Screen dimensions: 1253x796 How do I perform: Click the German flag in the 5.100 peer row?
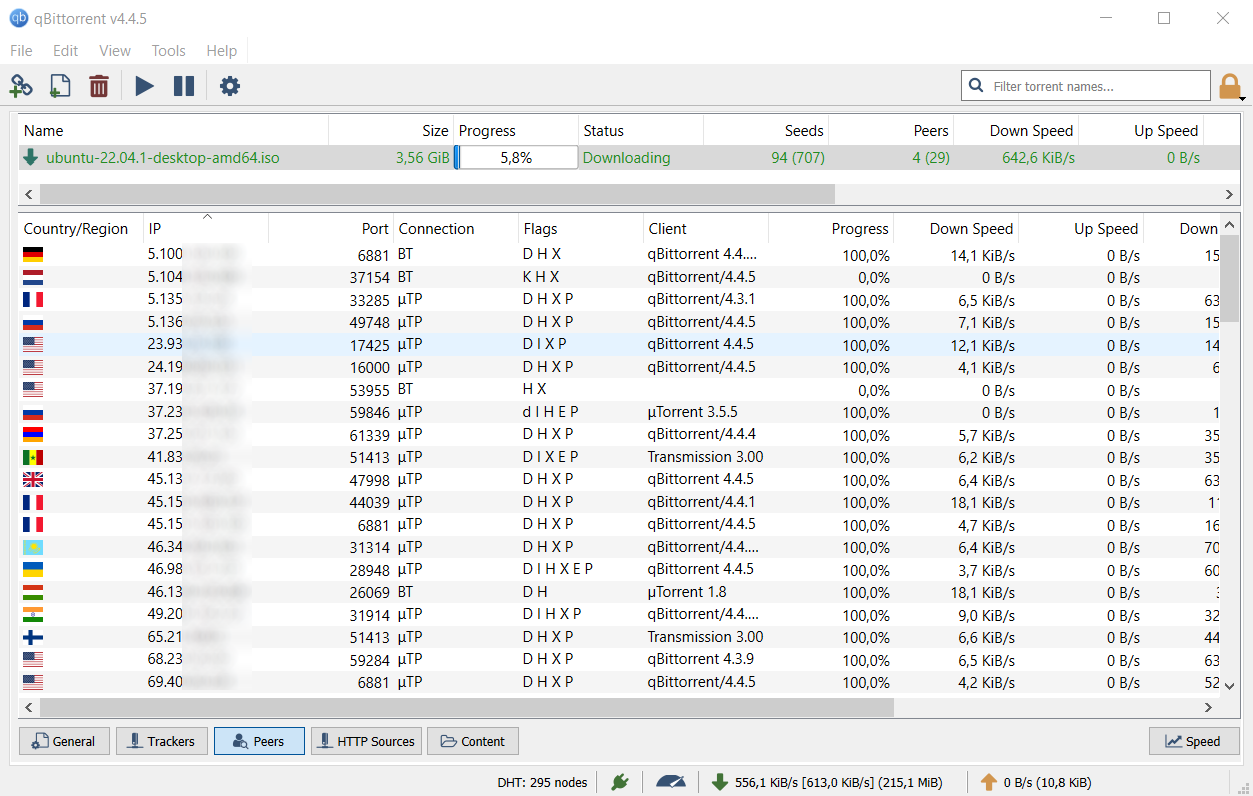pyautogui.click(x=33, y=255)
